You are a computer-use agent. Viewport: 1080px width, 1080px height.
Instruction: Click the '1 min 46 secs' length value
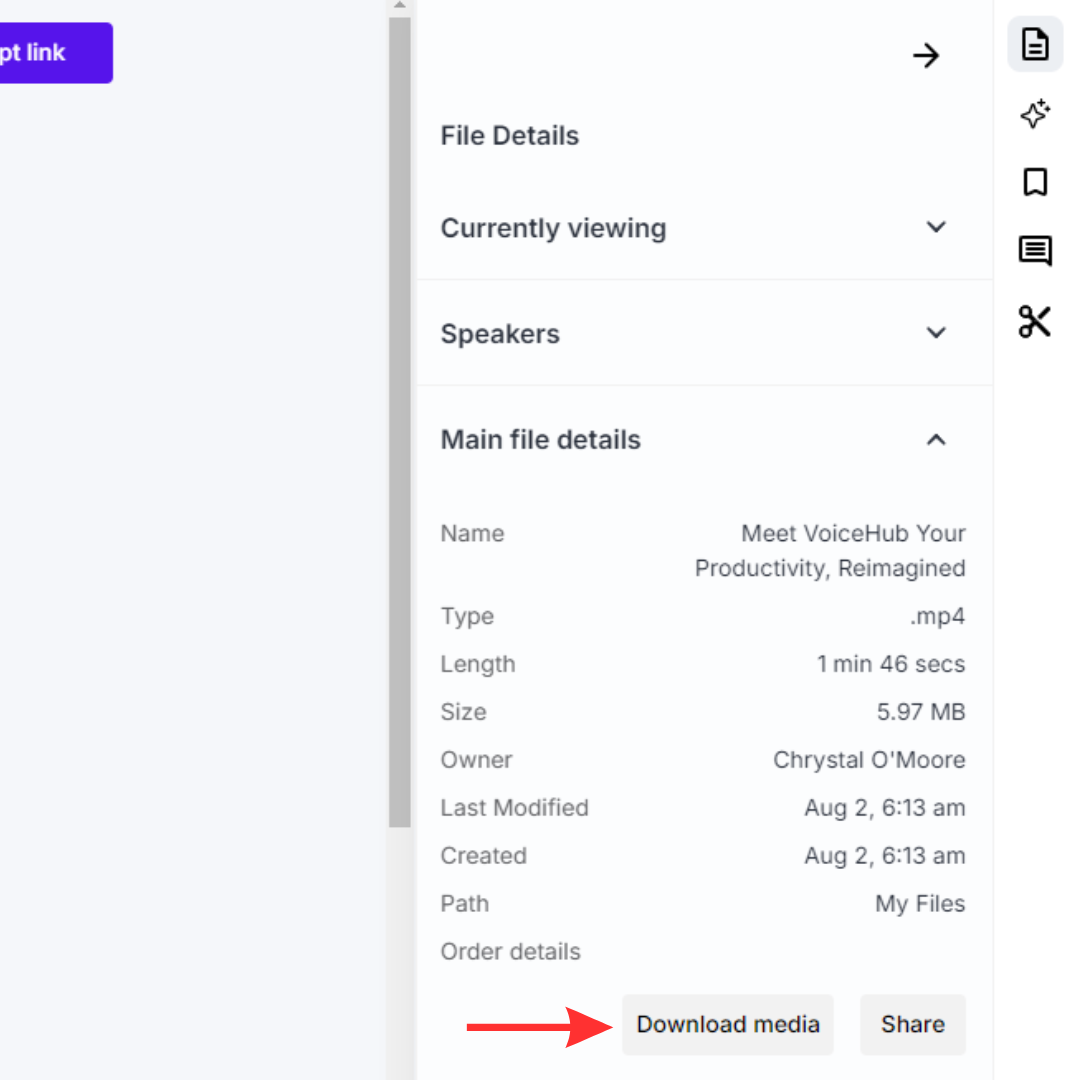tap(891, 664)
